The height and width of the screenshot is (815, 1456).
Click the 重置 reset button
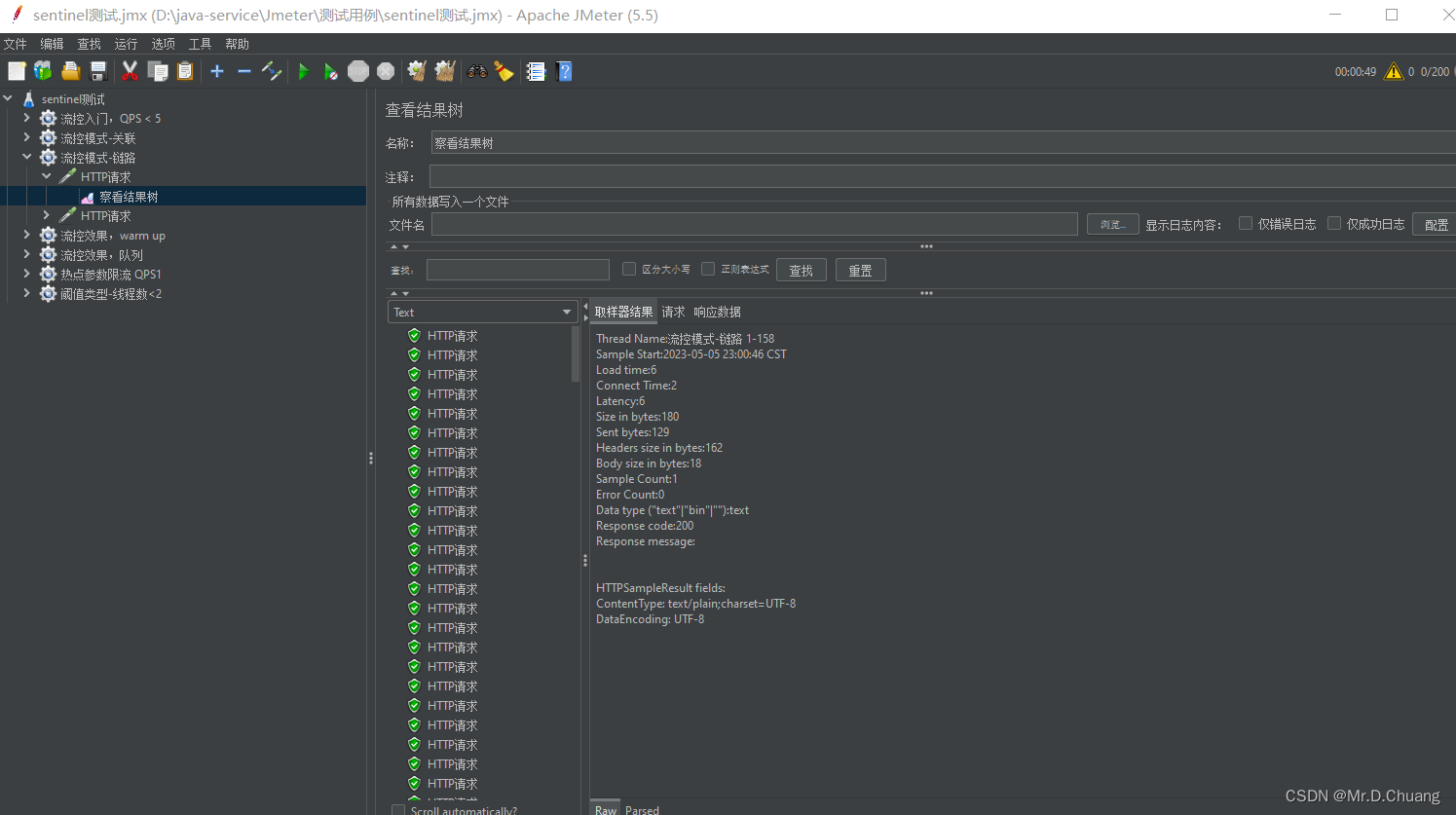[861, 270]
